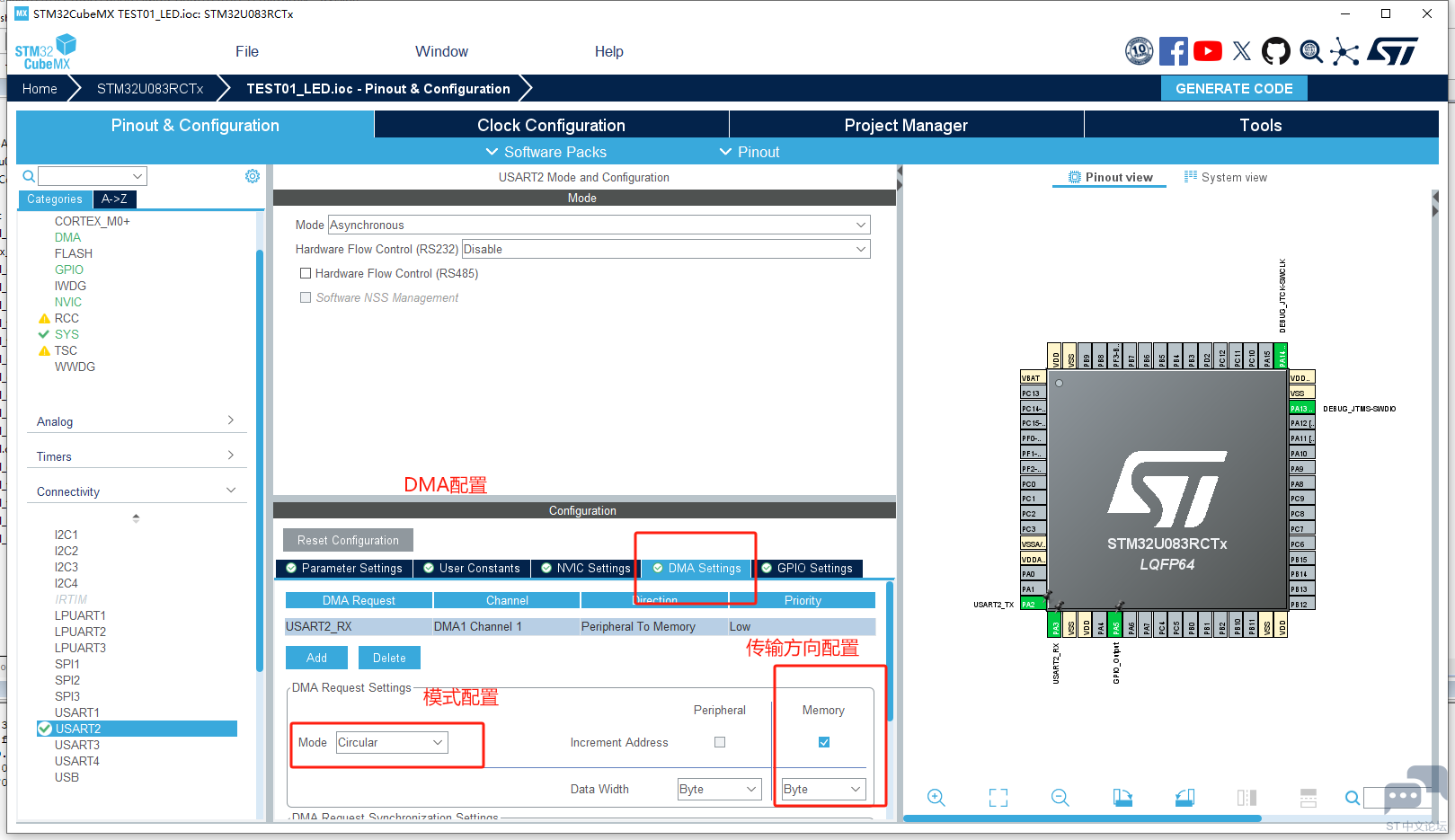1455x840 pixels.
Task: Open the 10 years anniversary badge
Action: tap(1139, 51)
